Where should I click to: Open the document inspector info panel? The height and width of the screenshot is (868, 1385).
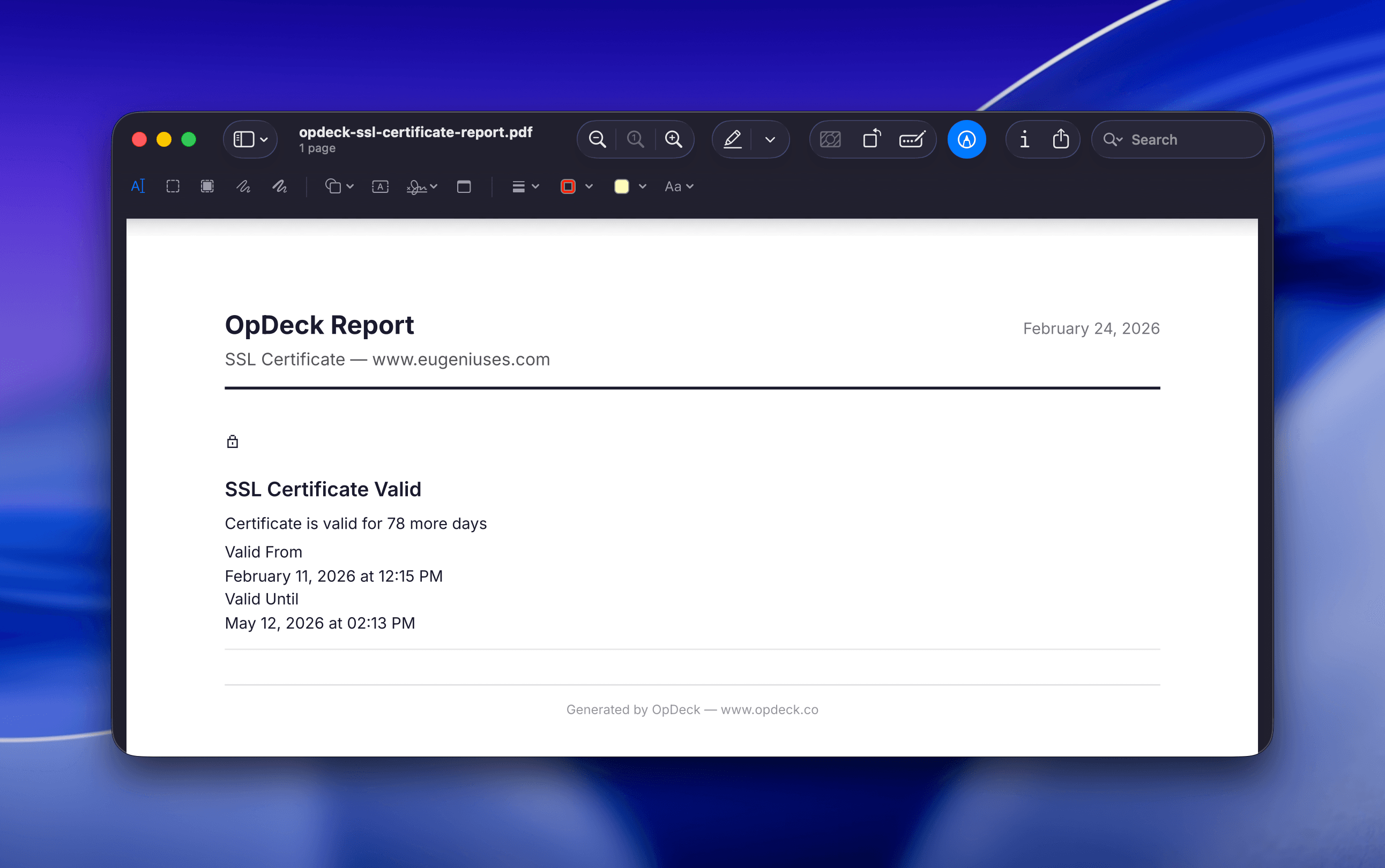pyautogui.click(x=1025, y=139)
